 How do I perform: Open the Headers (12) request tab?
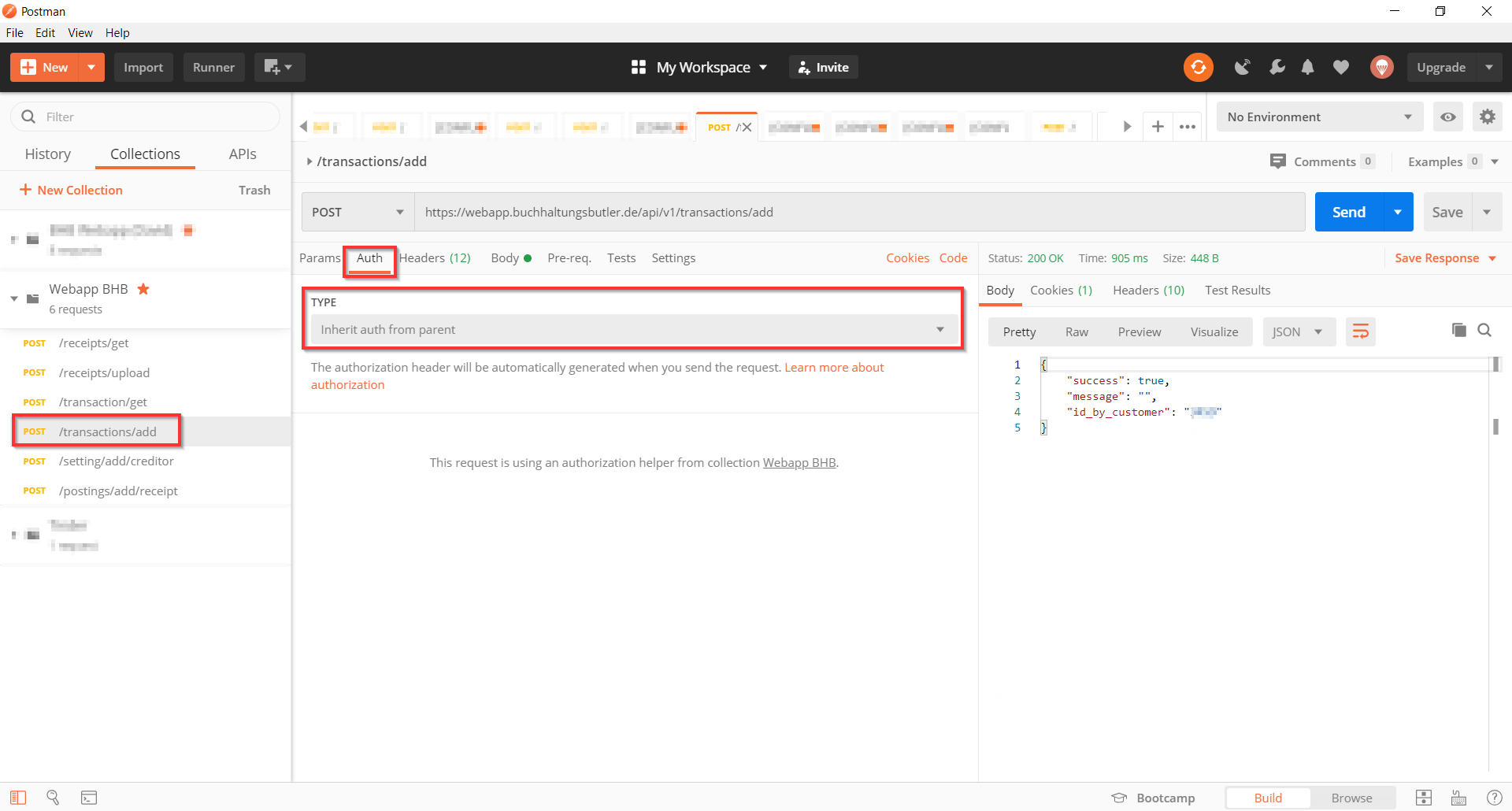pyautogui.click(x=435, y=258)
